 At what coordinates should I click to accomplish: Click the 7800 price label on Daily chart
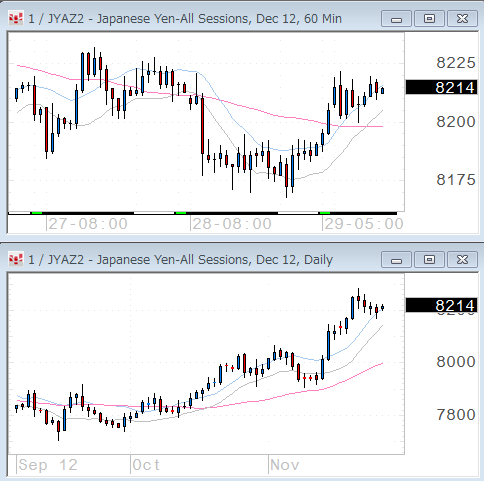(x=456, y=415)
